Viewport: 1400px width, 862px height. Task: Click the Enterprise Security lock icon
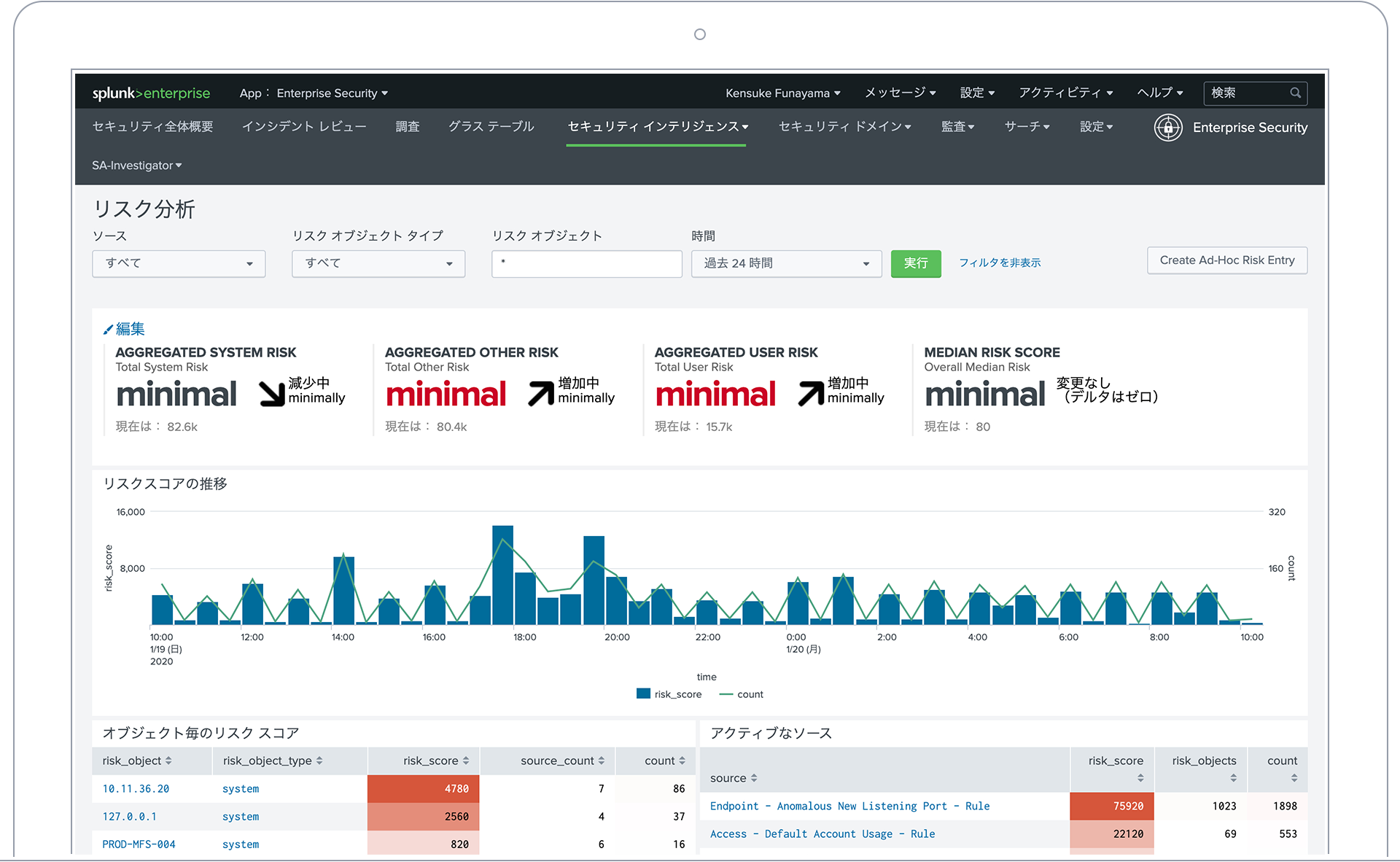[x=1168, y=128]
